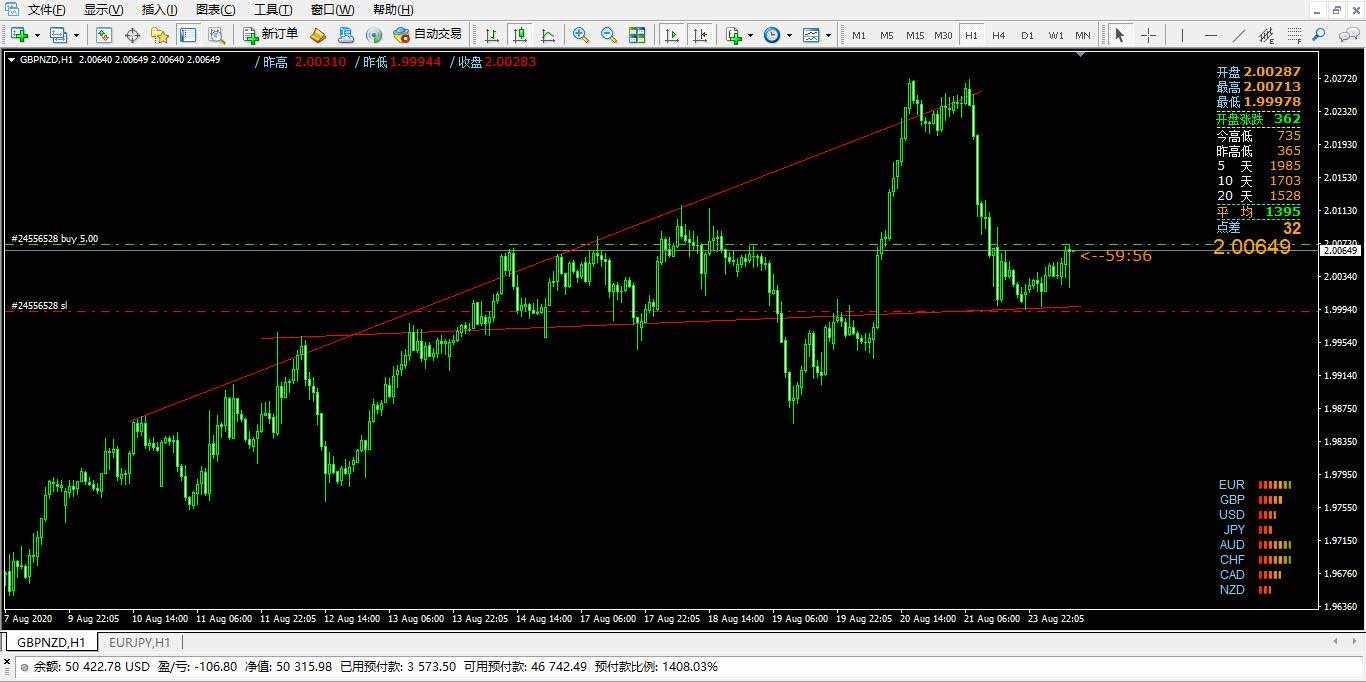Switch to candlestick chart display
The height and width of the screenshot is (682, 1366).
[x=520, y=35]
